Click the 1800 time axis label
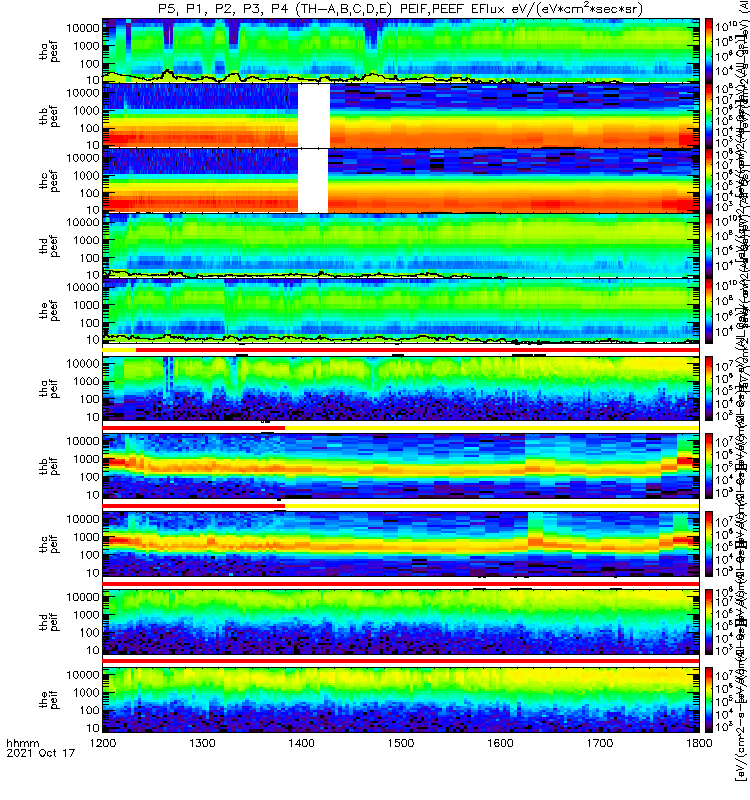 coord(699,743)
